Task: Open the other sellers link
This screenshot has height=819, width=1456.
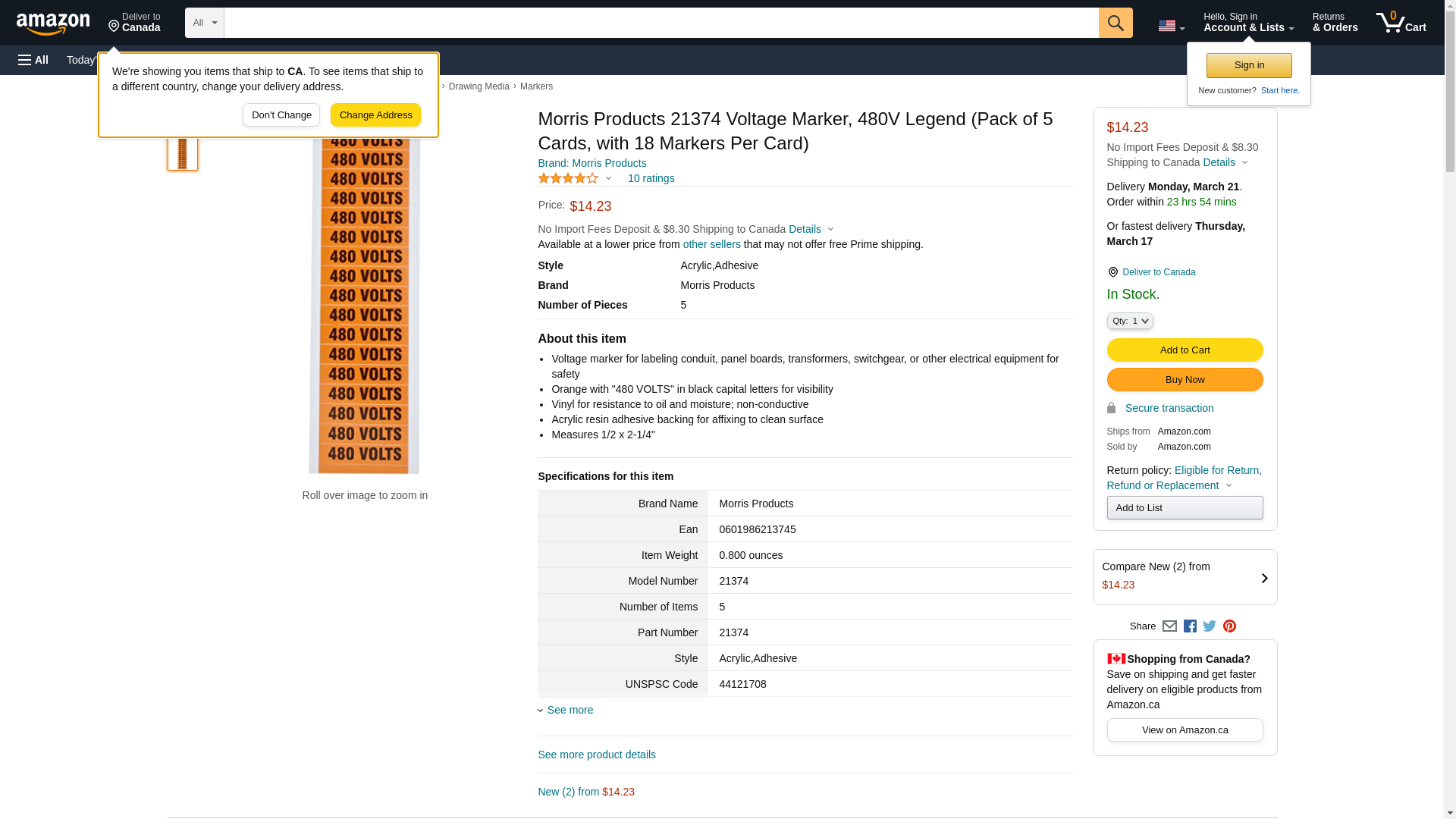Action: (711, 244)
